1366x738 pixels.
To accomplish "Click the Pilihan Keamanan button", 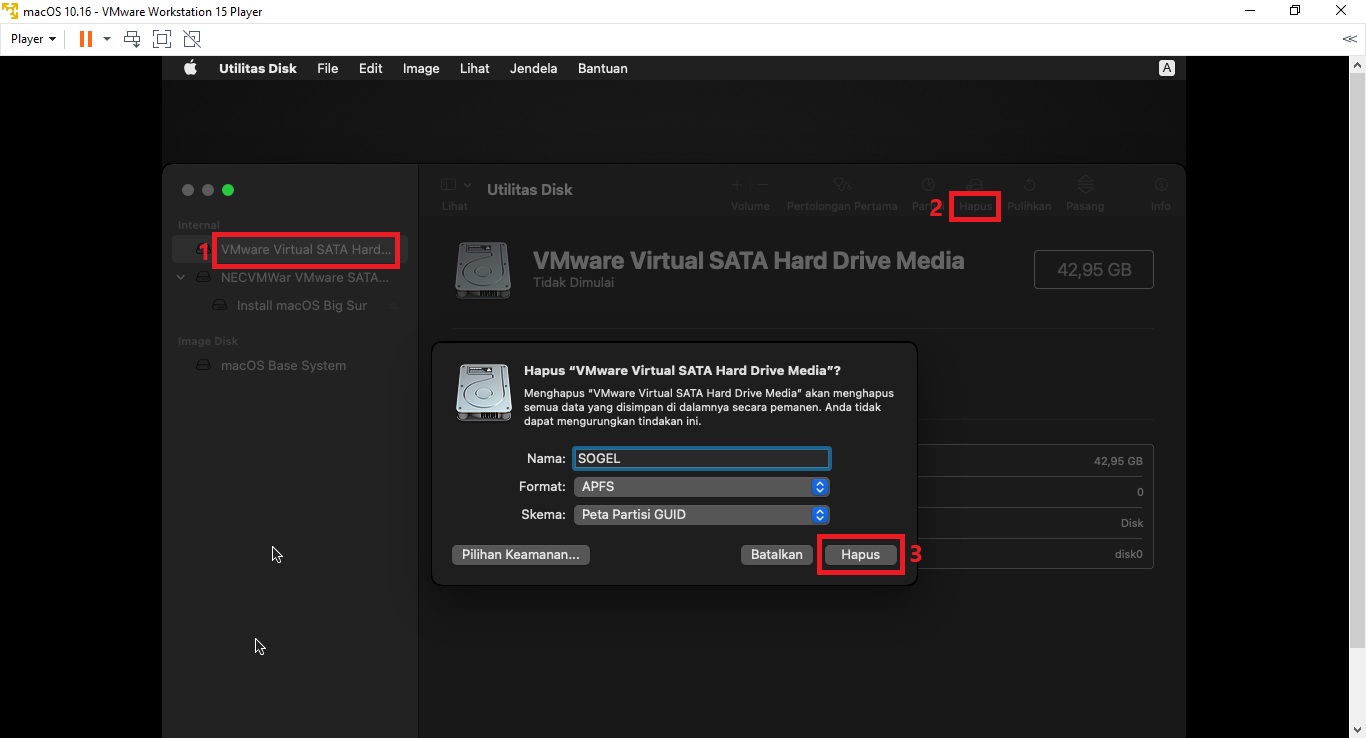I will [x=521, y=554].
